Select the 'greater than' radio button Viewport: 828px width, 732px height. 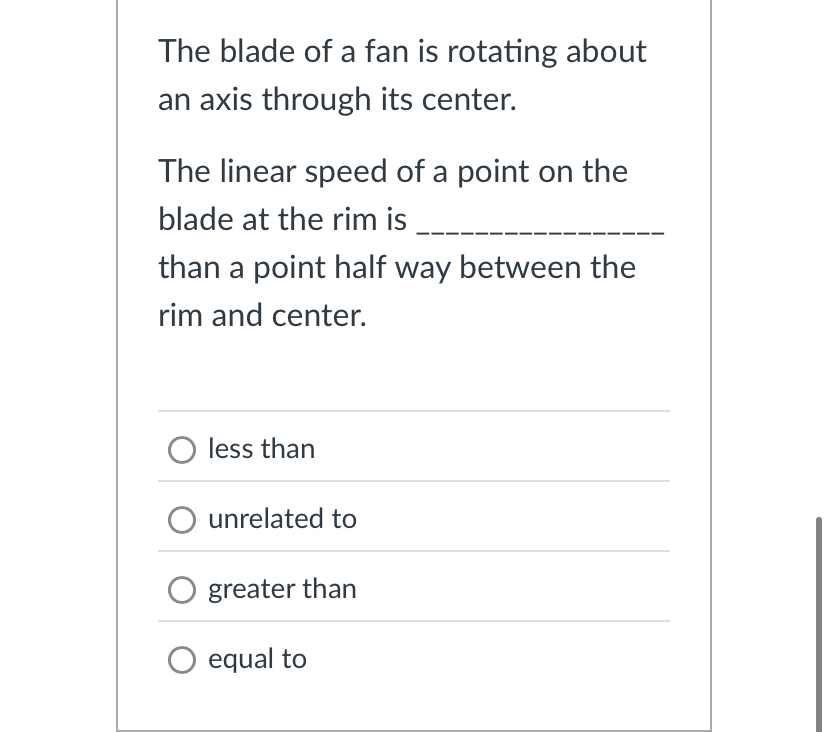(182, 590)
